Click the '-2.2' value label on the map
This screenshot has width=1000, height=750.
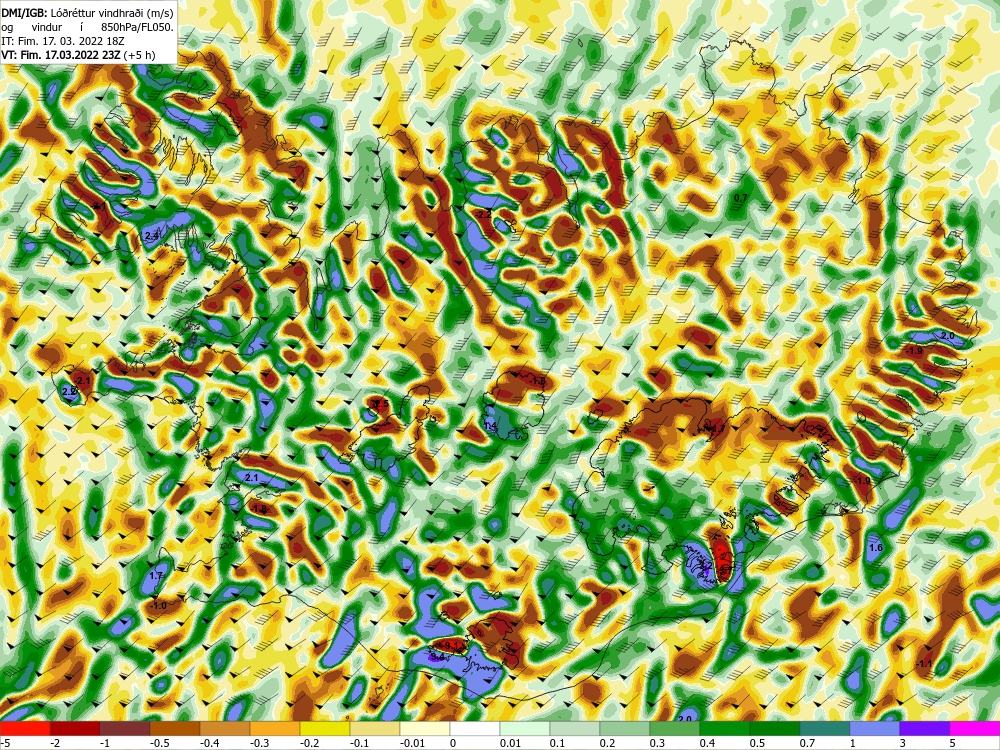click(x=483, y=215)
